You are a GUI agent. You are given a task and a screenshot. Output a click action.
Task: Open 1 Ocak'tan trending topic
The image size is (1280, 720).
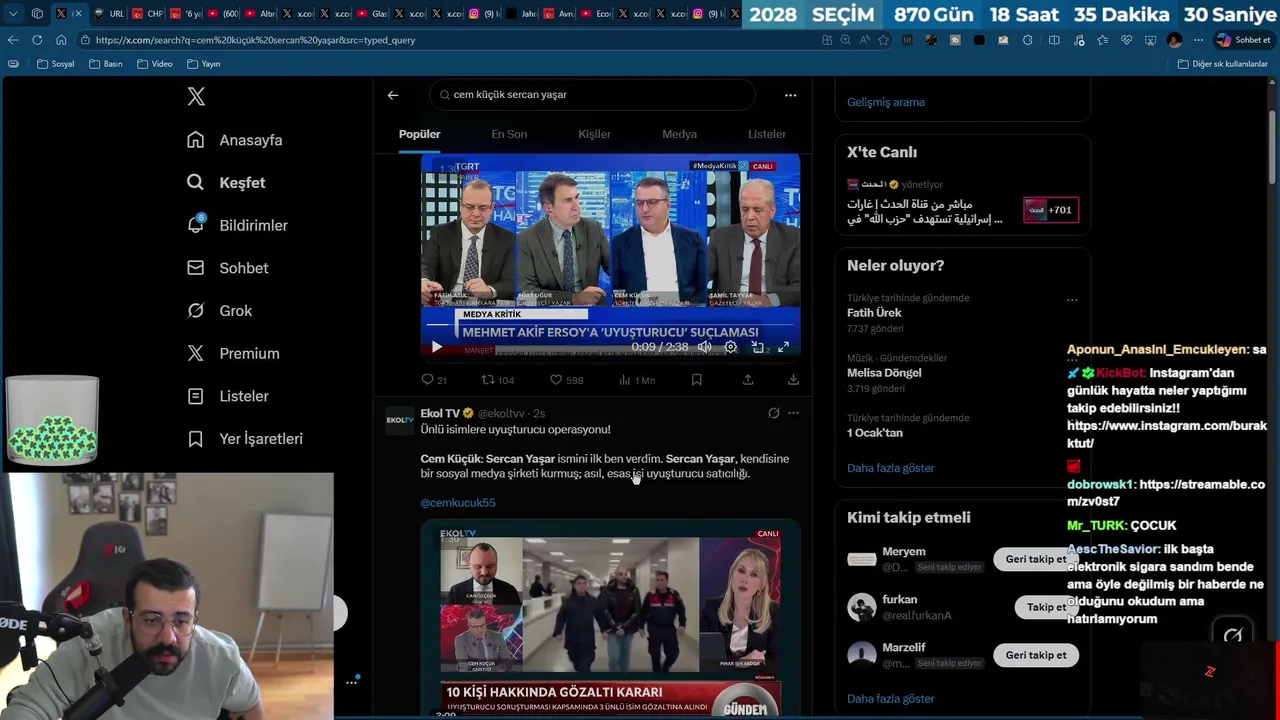(875, 433)
